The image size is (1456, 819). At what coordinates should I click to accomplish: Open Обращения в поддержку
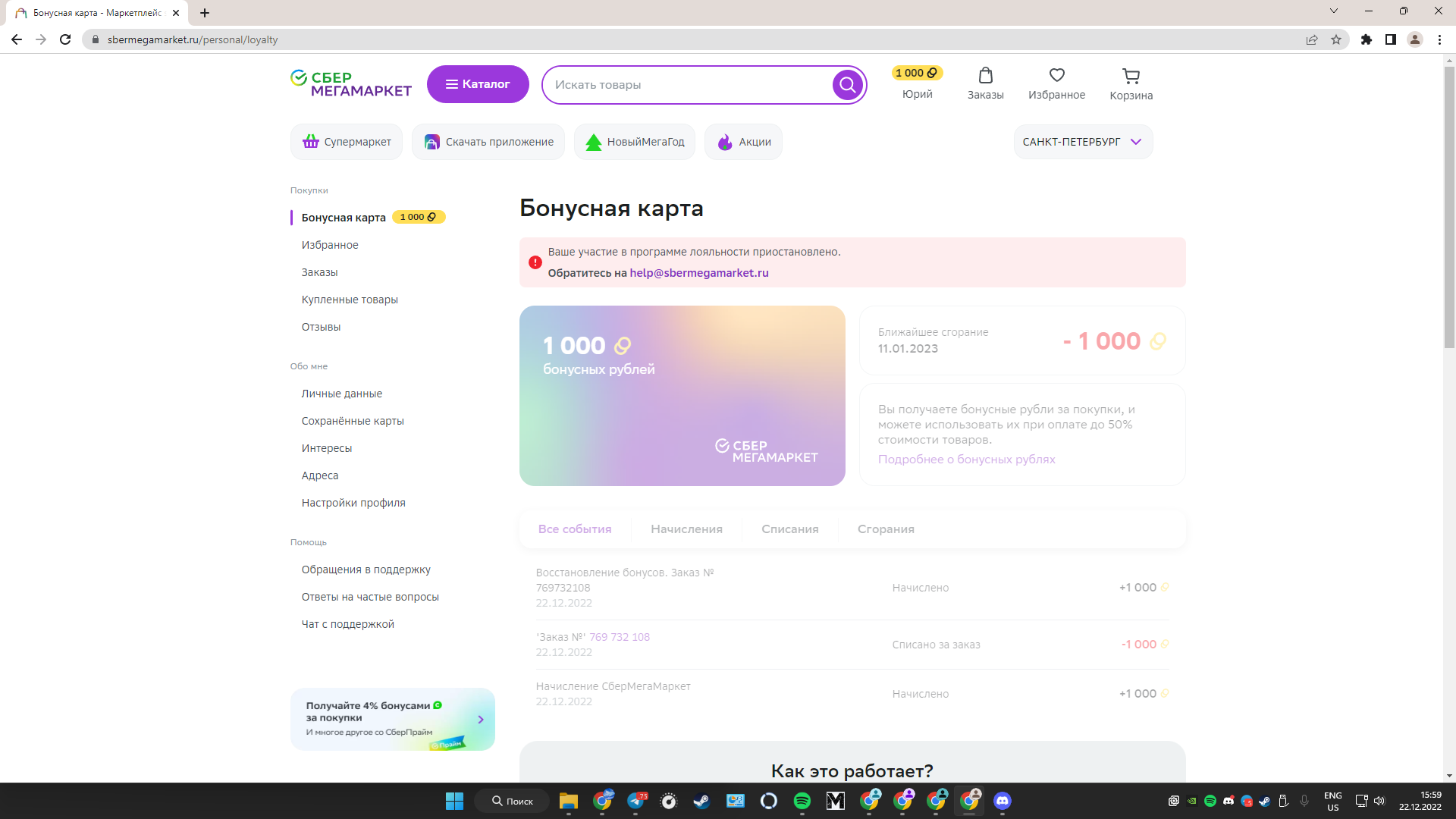tap(366, 570)
